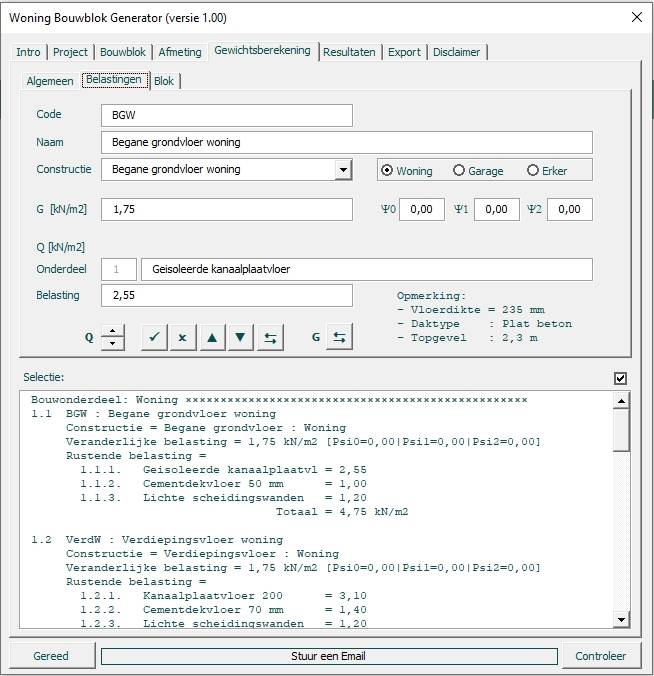Click the 'Constructie = Verdiepingsvloer : Woning' line

(203, 554)
